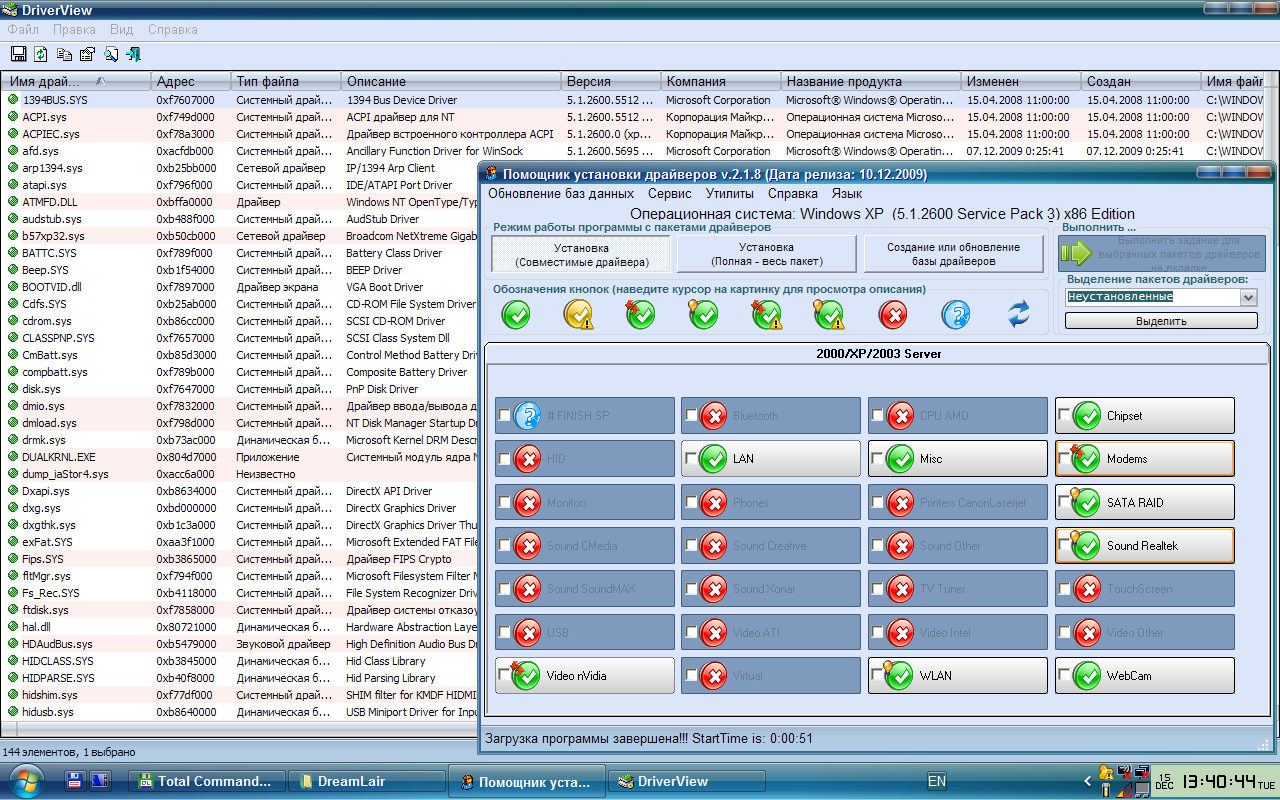Click the Refresh icon in DriverView toolbar
The height and width of the screenshot is (800, 1280).
tap(41, 54)
